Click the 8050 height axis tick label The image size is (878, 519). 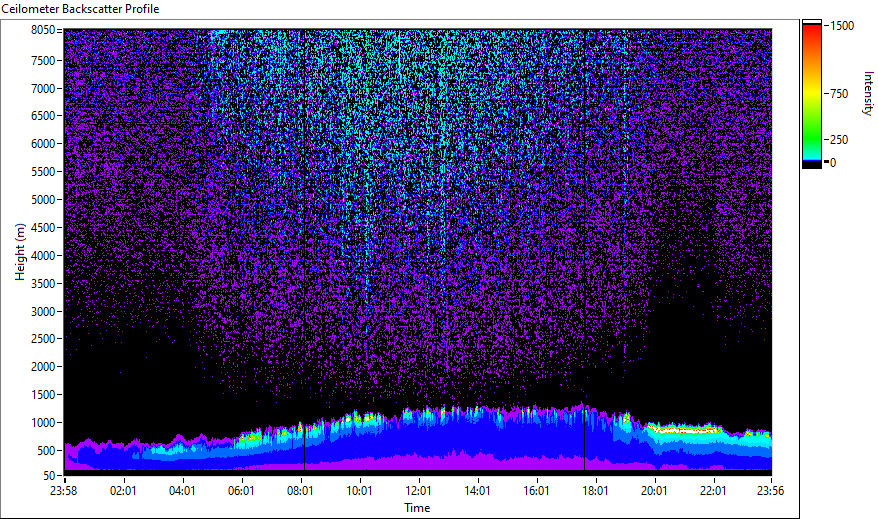(x=43, y=30)
